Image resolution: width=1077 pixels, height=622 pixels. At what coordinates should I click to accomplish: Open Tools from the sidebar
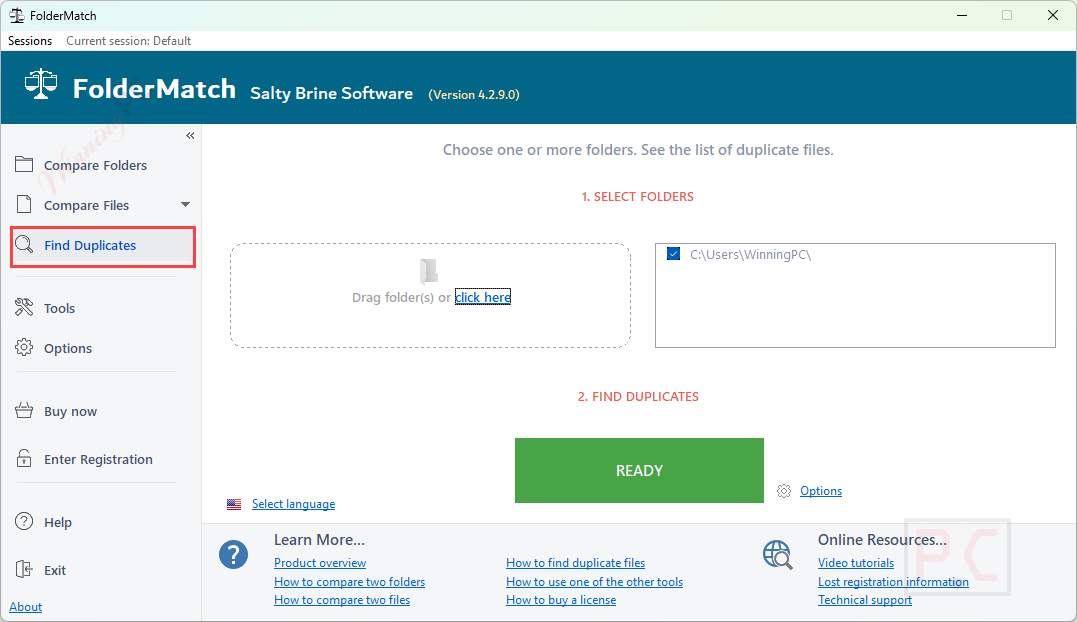[x=60, y=308]
